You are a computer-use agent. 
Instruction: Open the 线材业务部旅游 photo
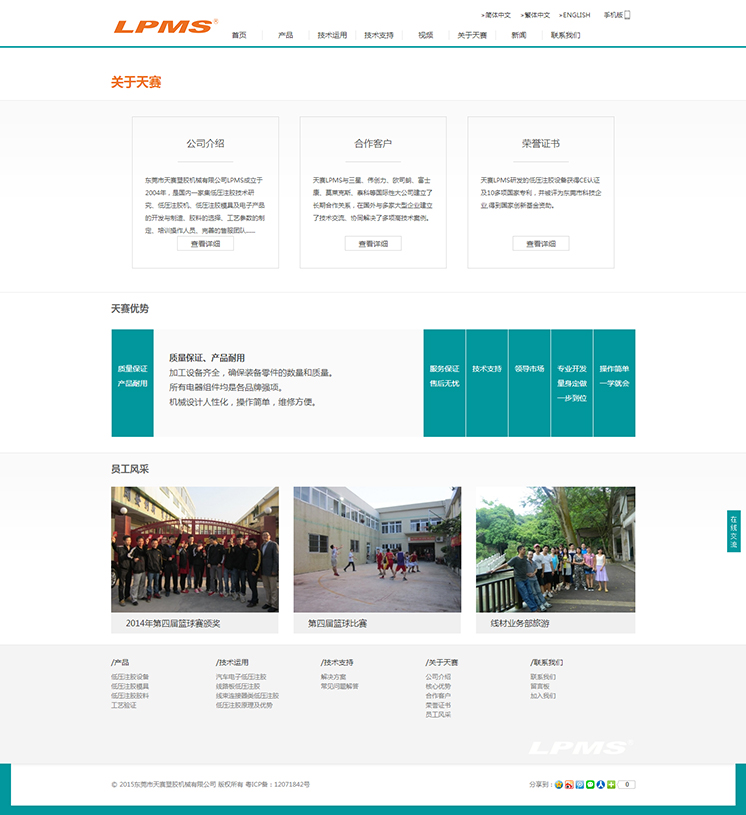pos(556,549)
